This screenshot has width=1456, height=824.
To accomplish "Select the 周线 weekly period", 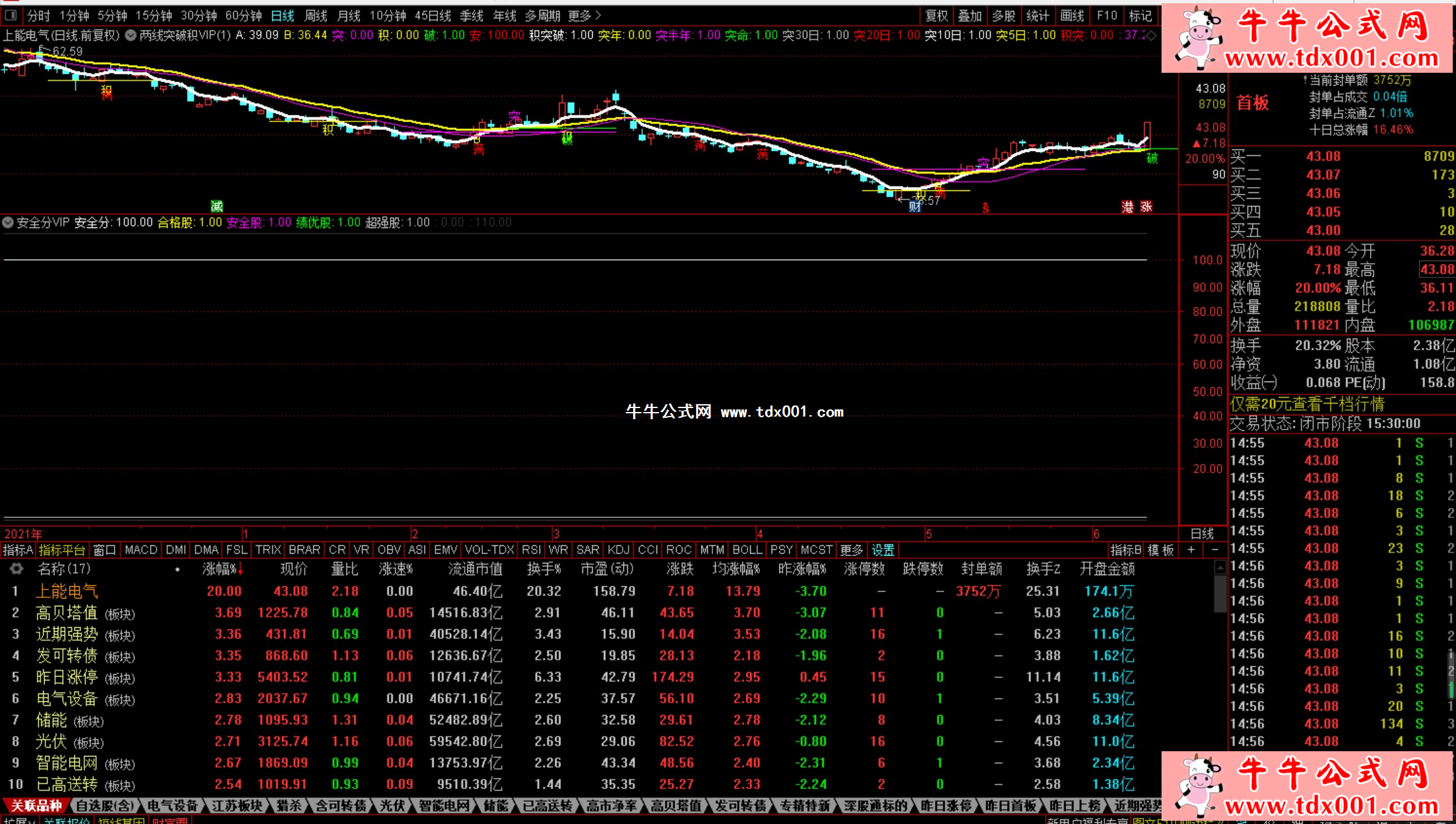I will coord(316,16).
